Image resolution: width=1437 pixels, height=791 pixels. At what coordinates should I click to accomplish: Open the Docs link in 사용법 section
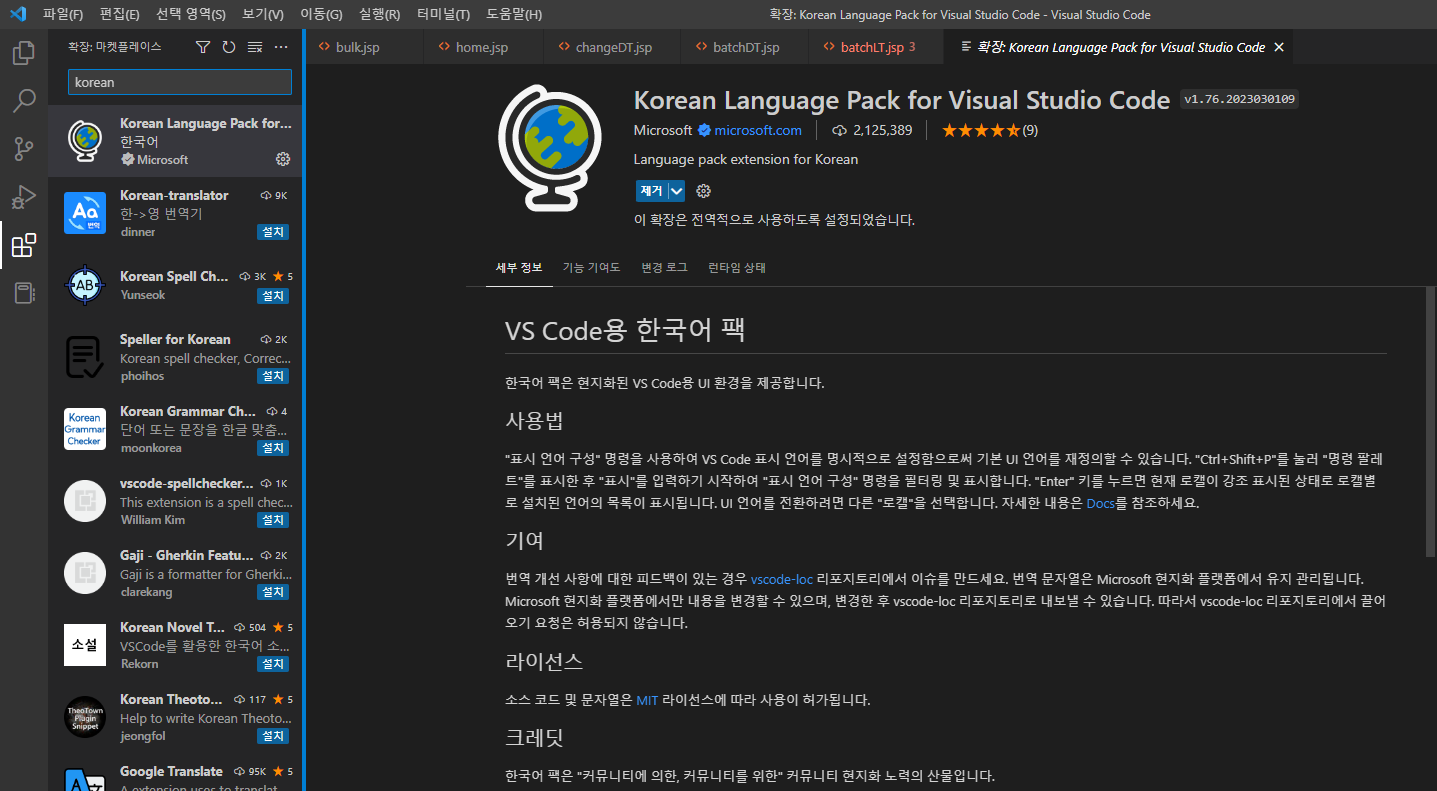coord(1100,503)
